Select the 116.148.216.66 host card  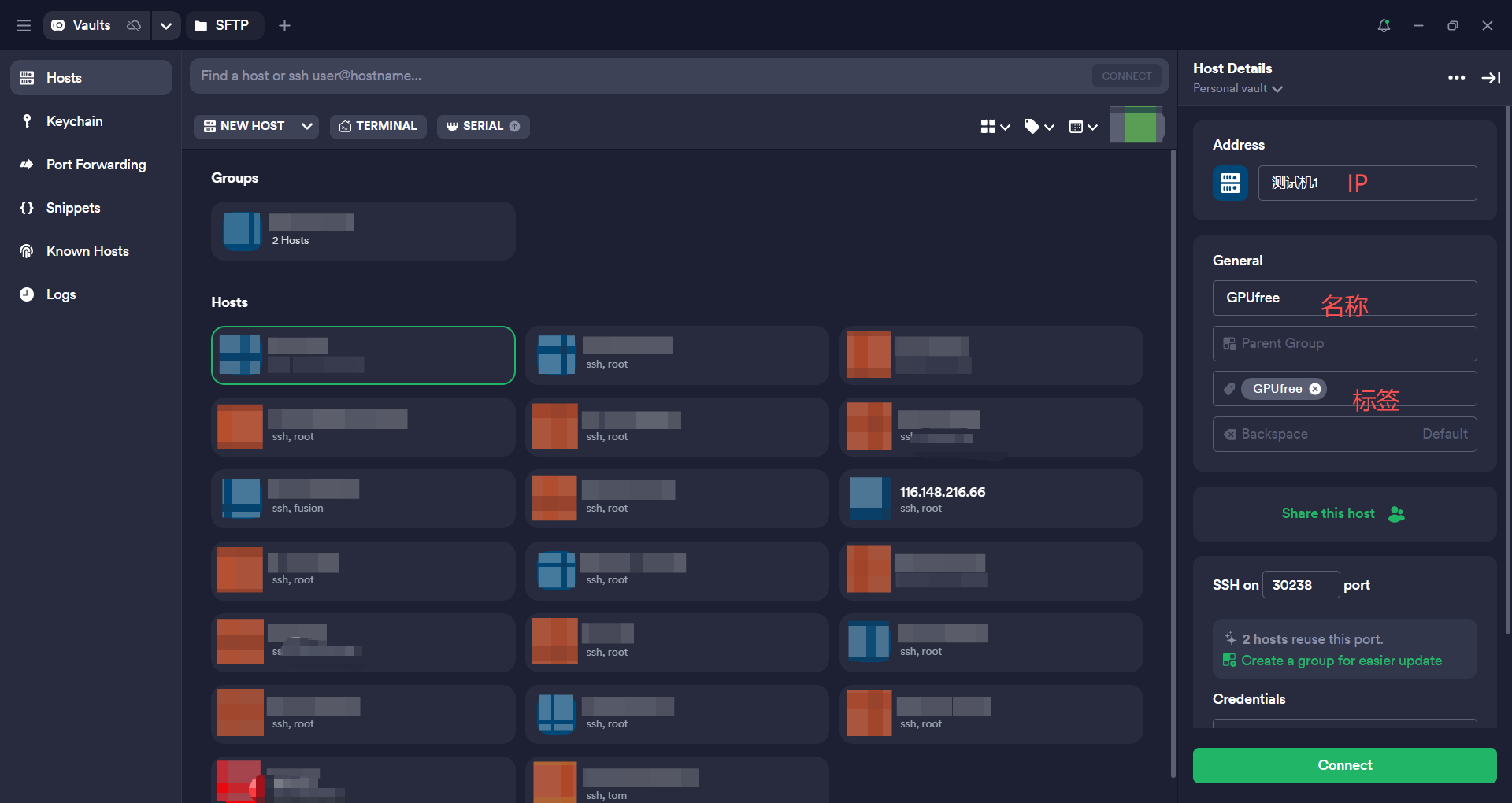click(x=991, y=498)
